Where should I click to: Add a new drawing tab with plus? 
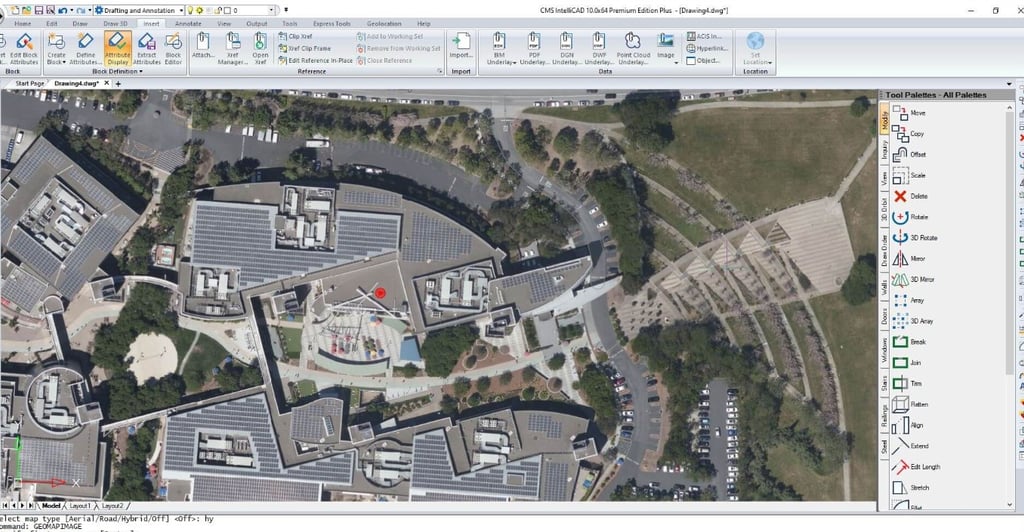coord(118,84)
